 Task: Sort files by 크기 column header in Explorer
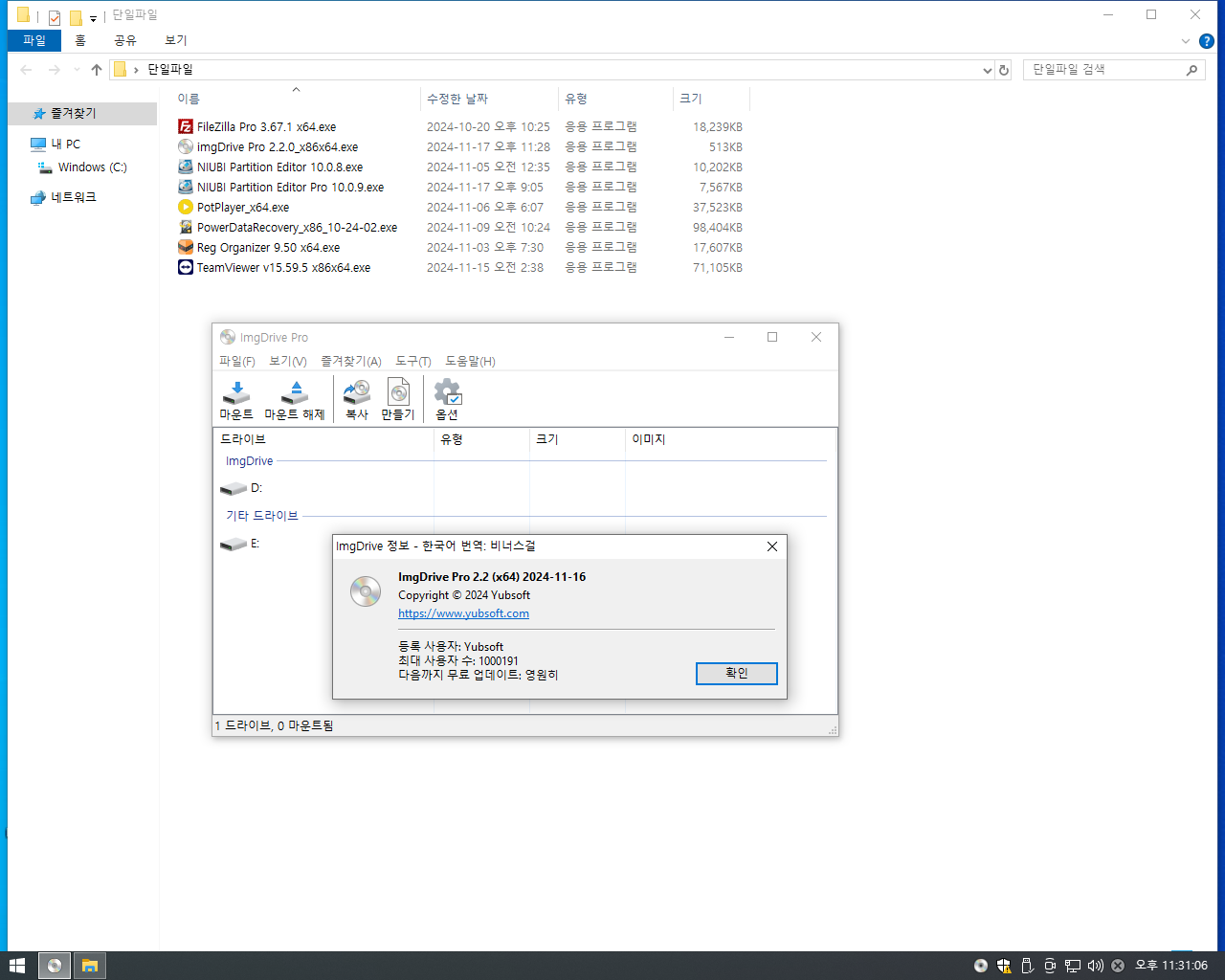click(711, 99)
